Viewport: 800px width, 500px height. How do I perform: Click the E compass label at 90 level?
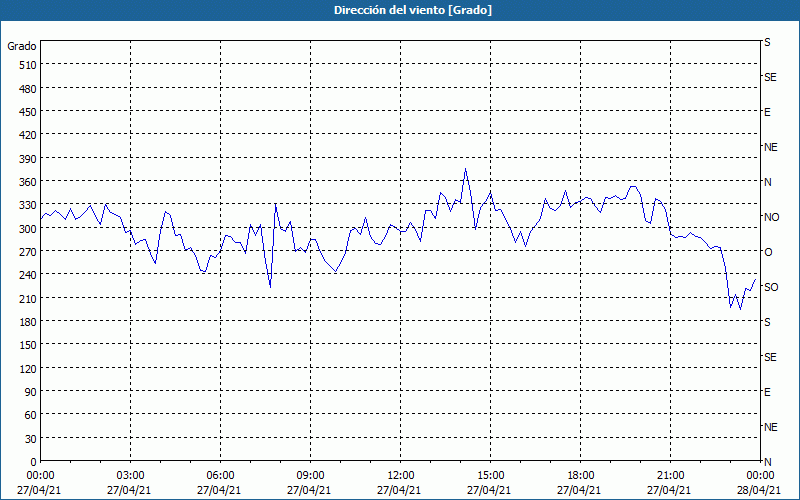coord(767,392)
